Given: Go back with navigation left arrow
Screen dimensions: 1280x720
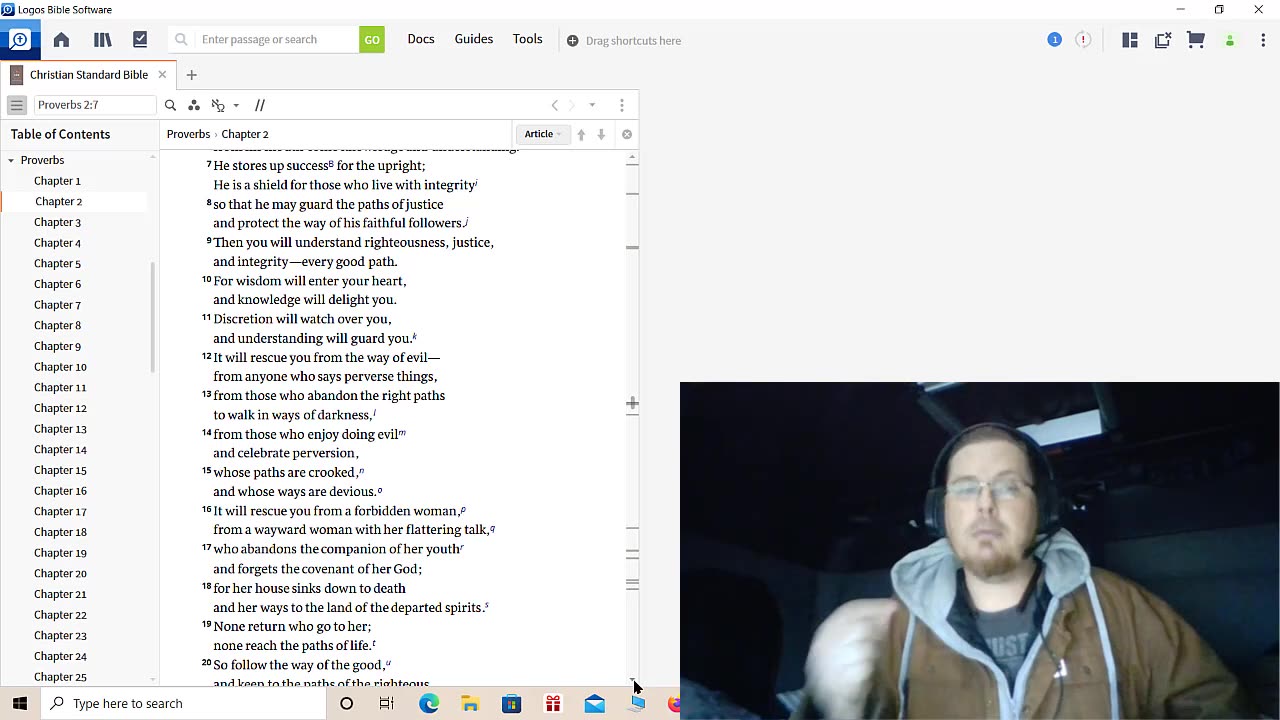Looking at the screenshot, I should [555, 105].
